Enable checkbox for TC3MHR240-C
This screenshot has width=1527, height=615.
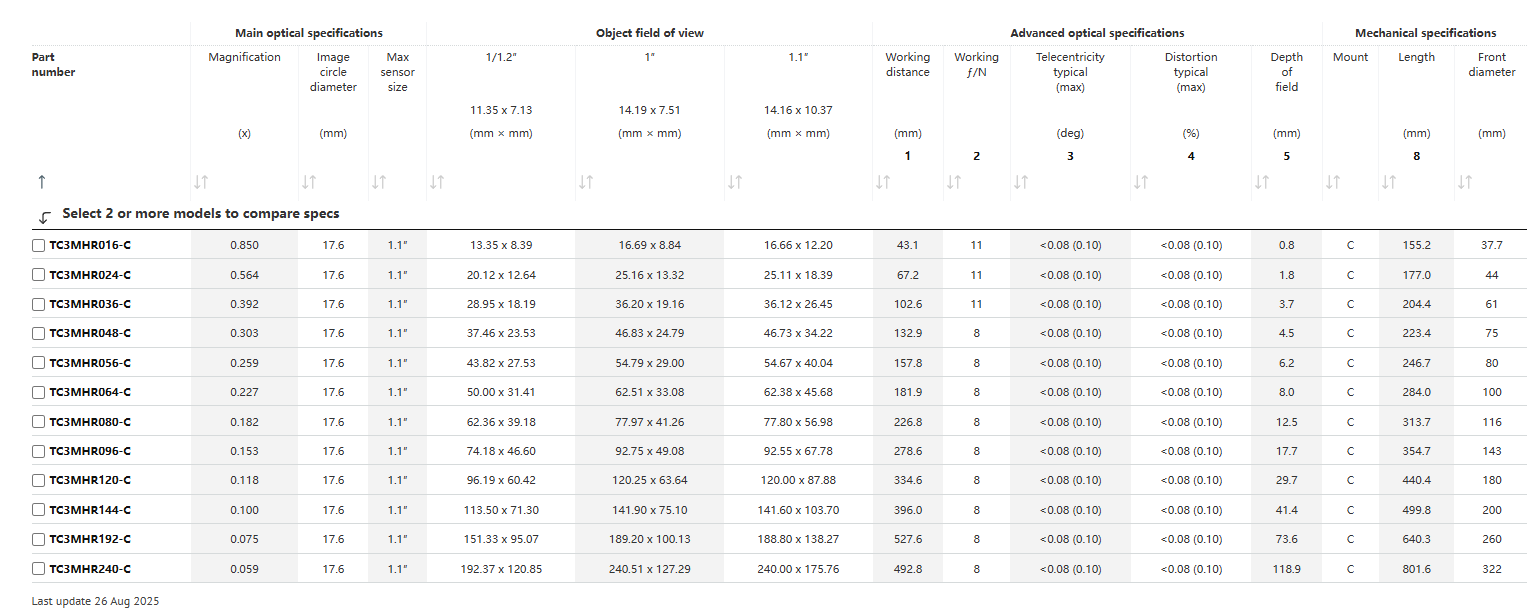[x=38, y=569]
